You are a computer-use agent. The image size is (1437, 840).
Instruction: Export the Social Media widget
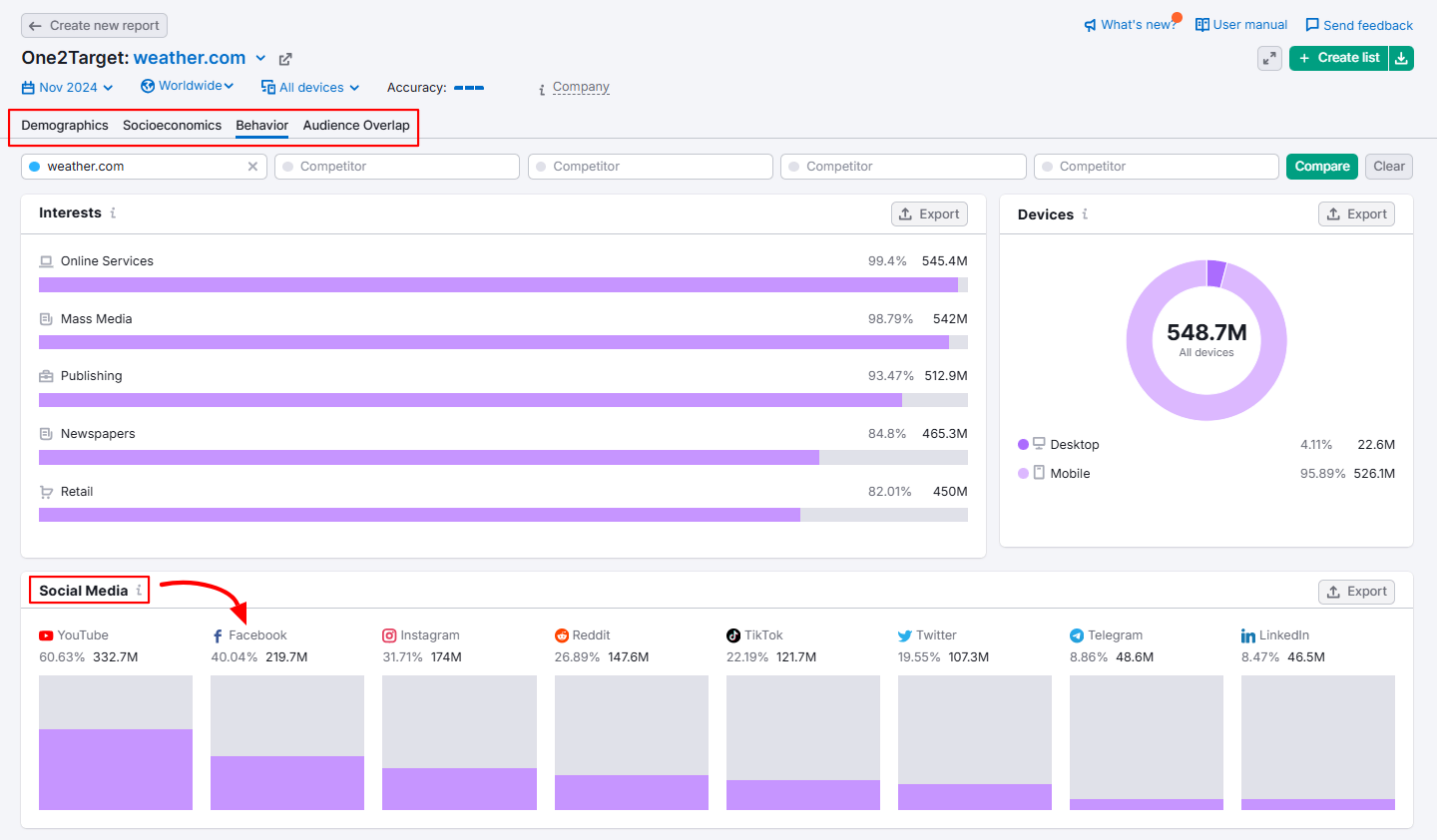click(x=1356, y=592)
